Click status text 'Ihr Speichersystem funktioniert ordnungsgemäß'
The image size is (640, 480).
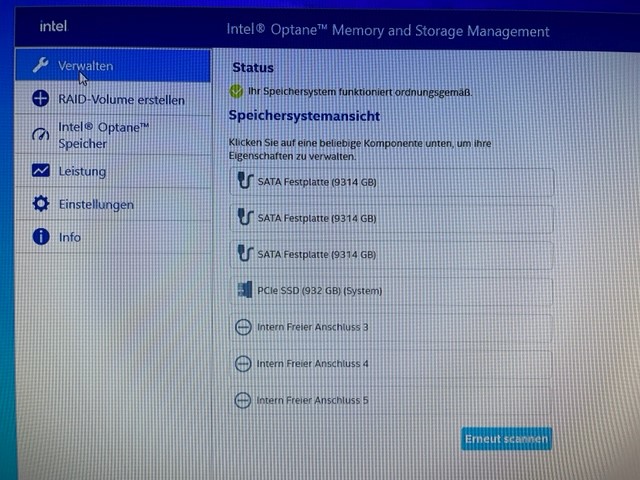tap(360, 92)
